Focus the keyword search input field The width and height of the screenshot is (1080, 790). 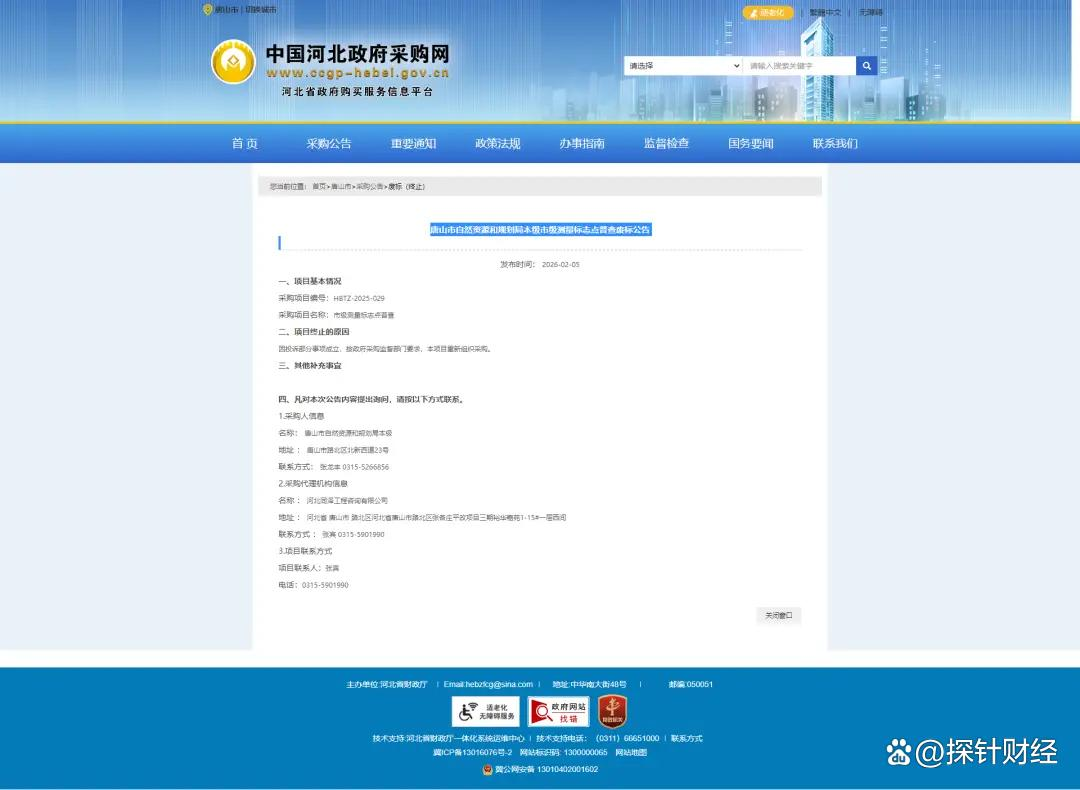(799, 66)
